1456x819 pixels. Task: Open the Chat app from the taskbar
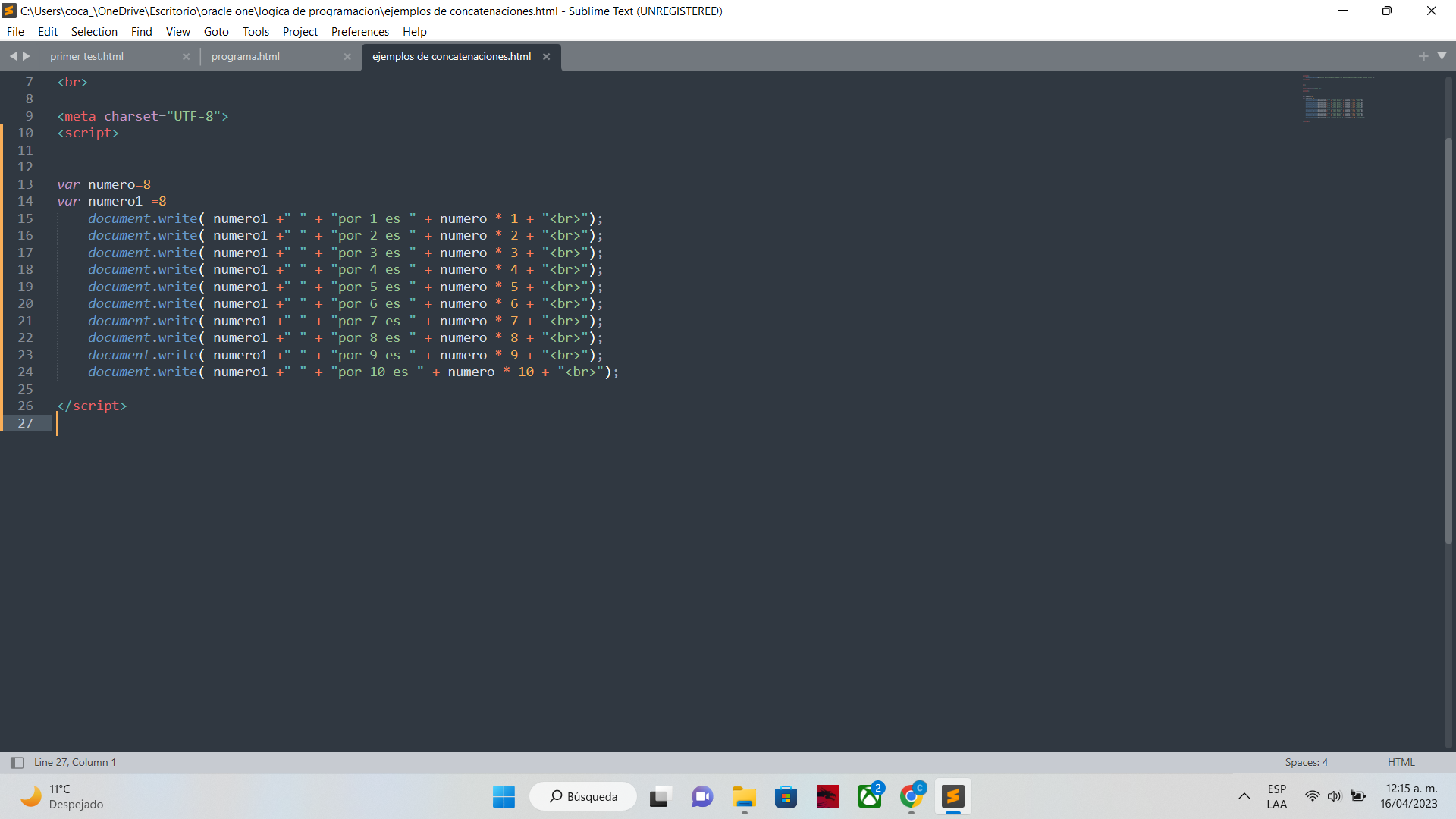pos(702,796)
